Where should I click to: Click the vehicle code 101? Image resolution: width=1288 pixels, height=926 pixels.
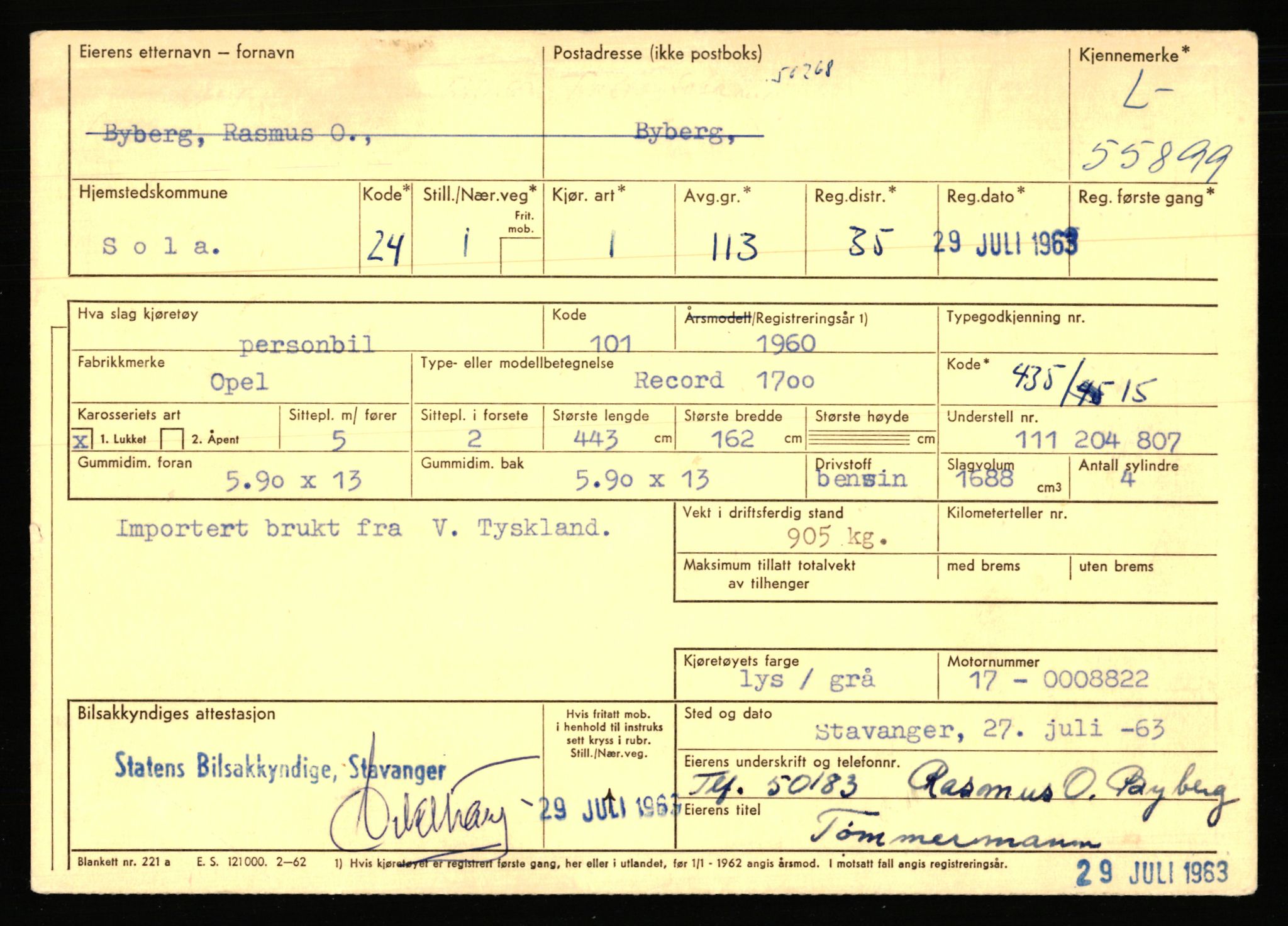point(610,343)
